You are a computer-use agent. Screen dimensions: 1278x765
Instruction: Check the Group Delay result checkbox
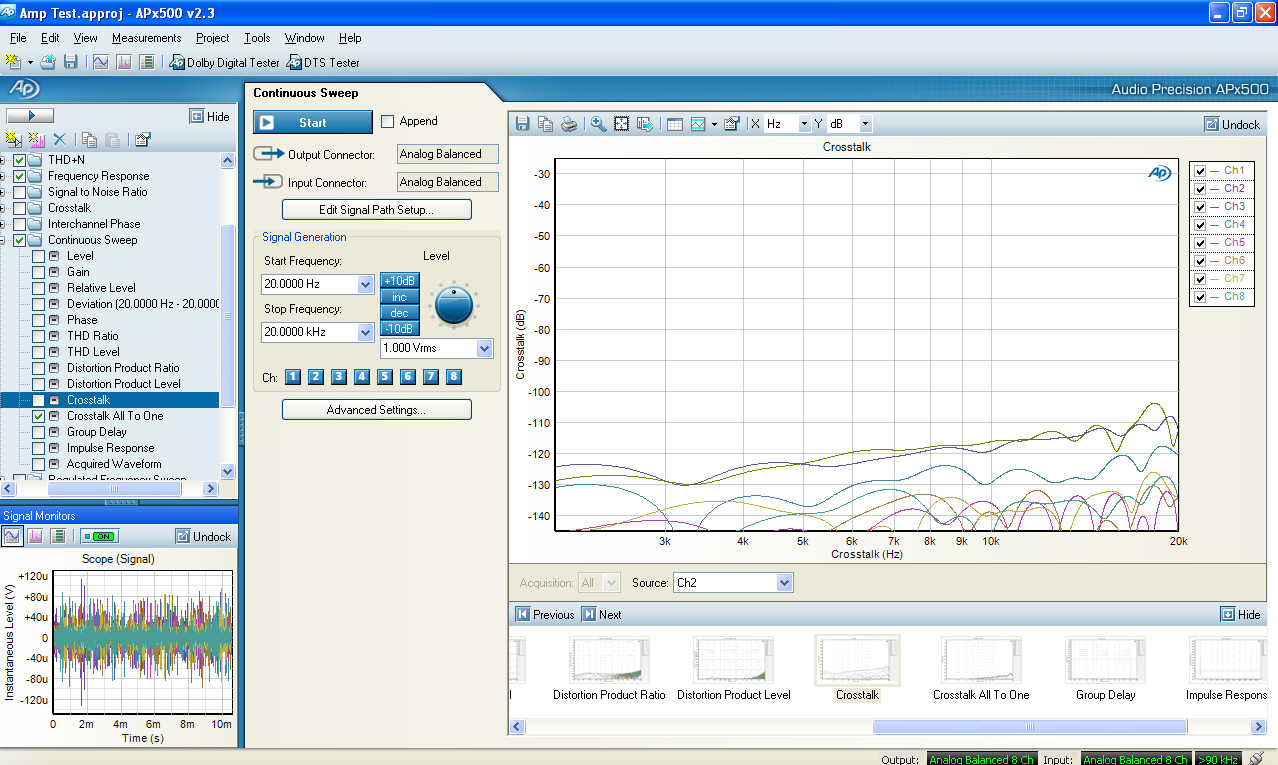click(x=38, y=432)
